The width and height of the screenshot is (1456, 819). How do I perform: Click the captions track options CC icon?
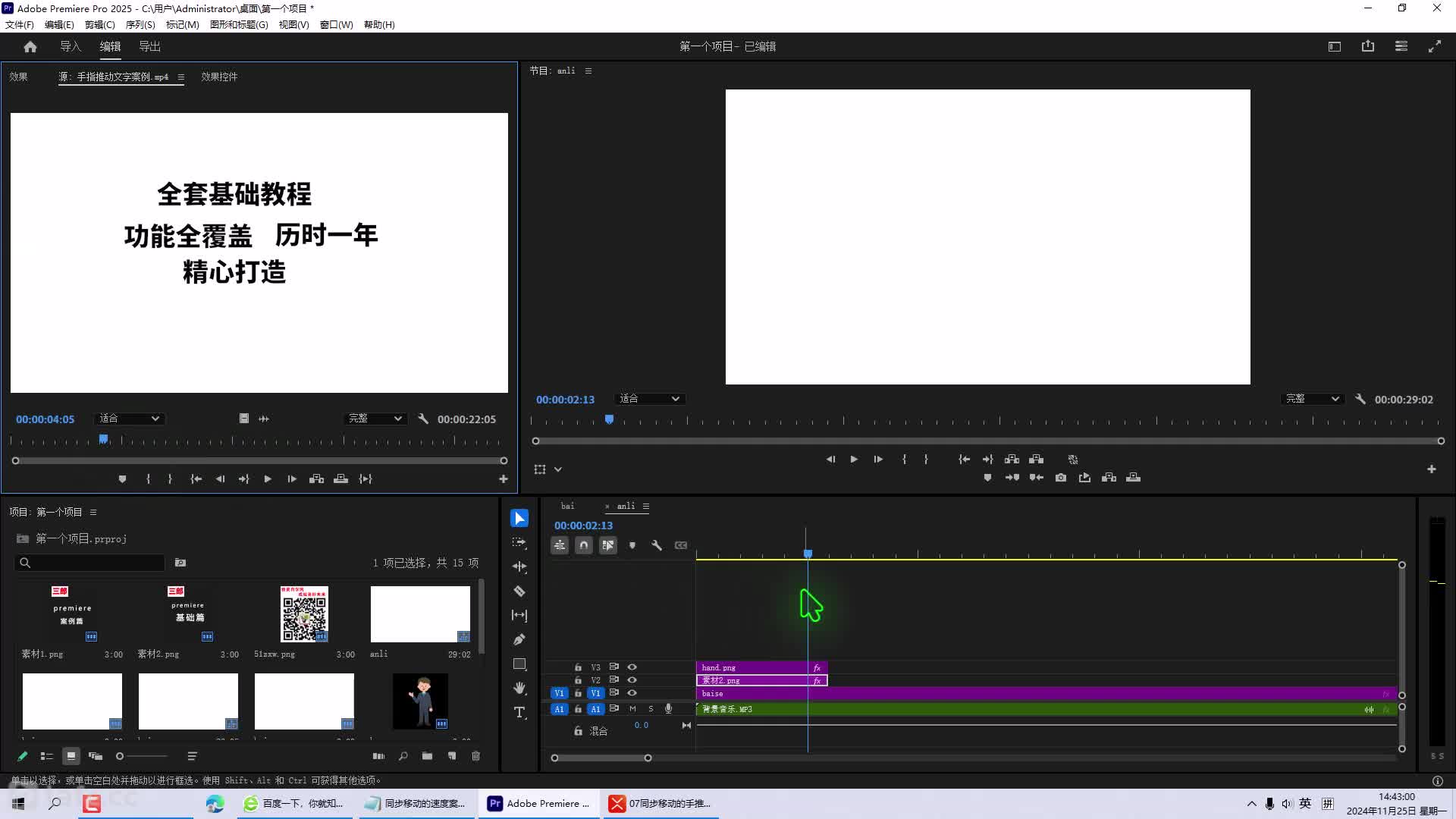(681, 545)
